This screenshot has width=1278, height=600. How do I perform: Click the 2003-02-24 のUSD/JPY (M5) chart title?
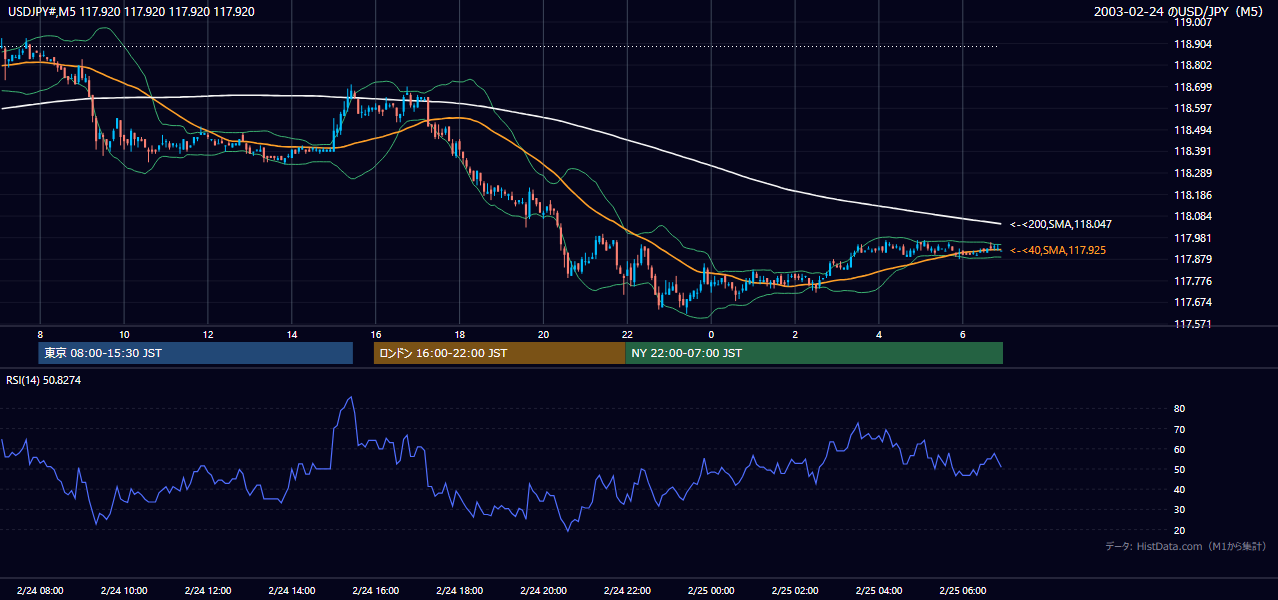(1181, 12)
